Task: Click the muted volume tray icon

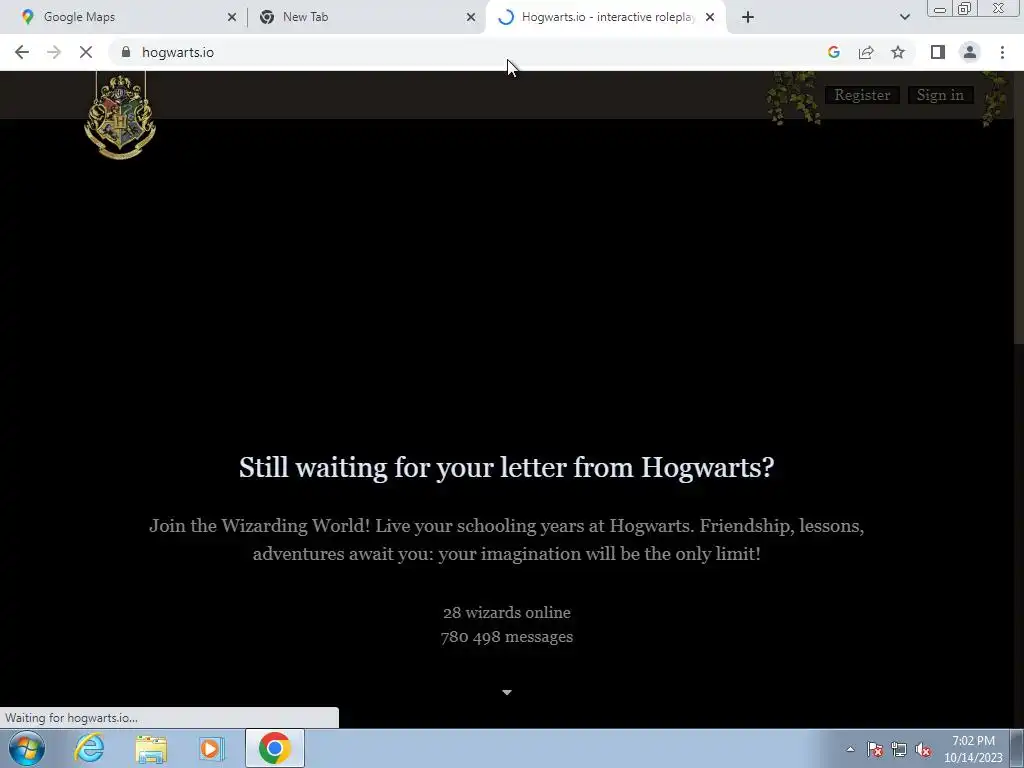Action: [x=923, y=749]
